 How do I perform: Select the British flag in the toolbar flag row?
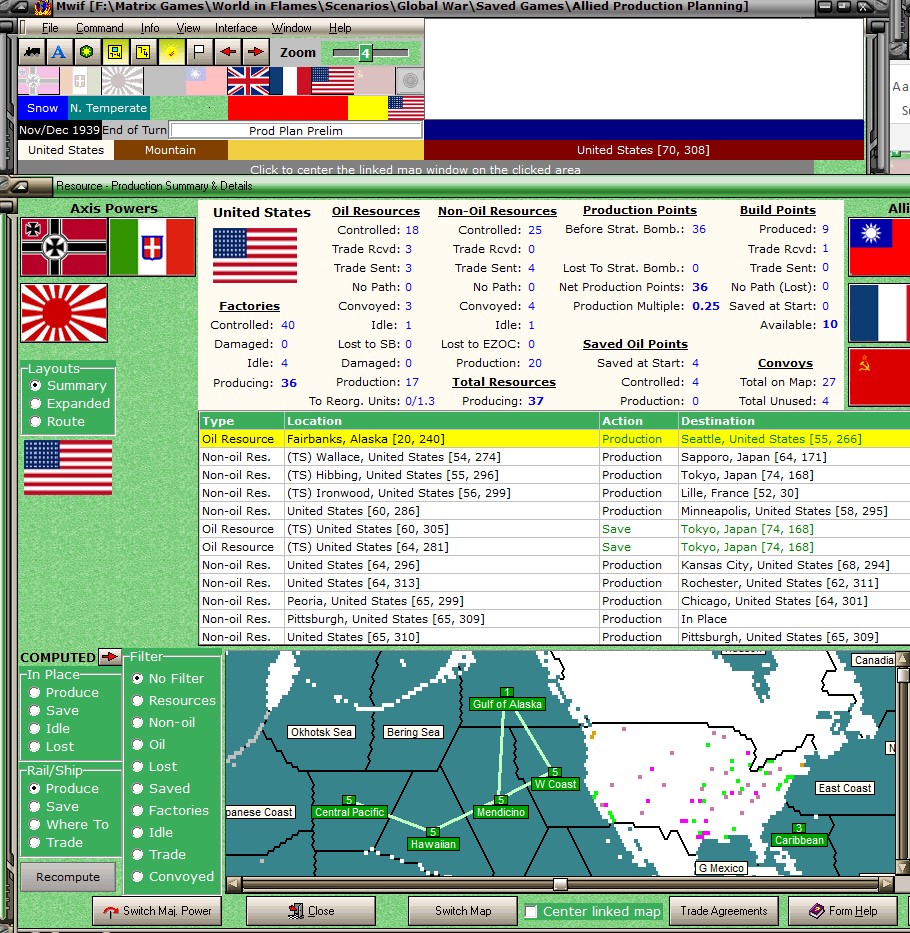248,81
